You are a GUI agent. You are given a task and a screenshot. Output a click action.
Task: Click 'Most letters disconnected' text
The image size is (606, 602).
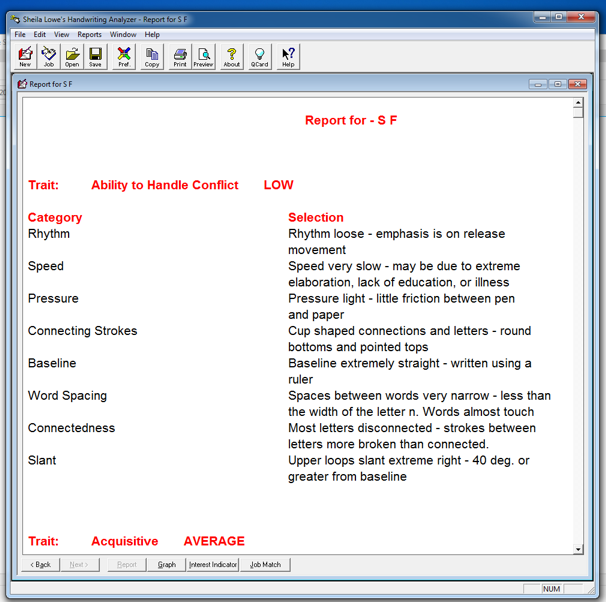tap(360, 428)
